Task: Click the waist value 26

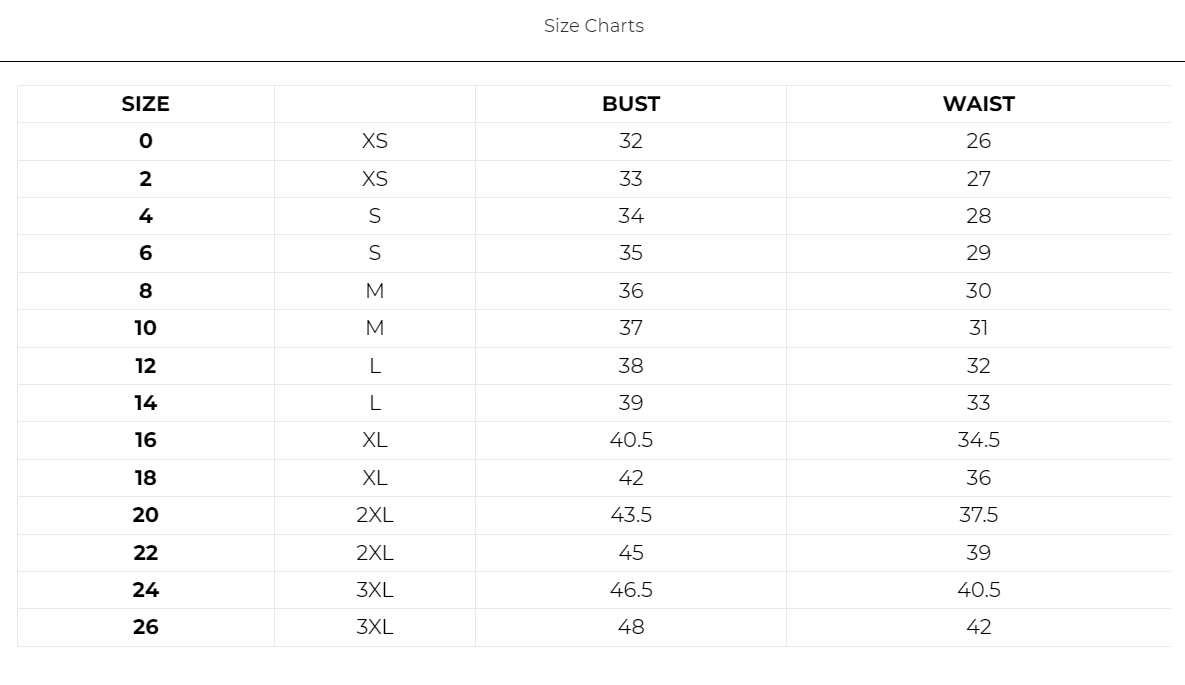Action: pos(979,141)
